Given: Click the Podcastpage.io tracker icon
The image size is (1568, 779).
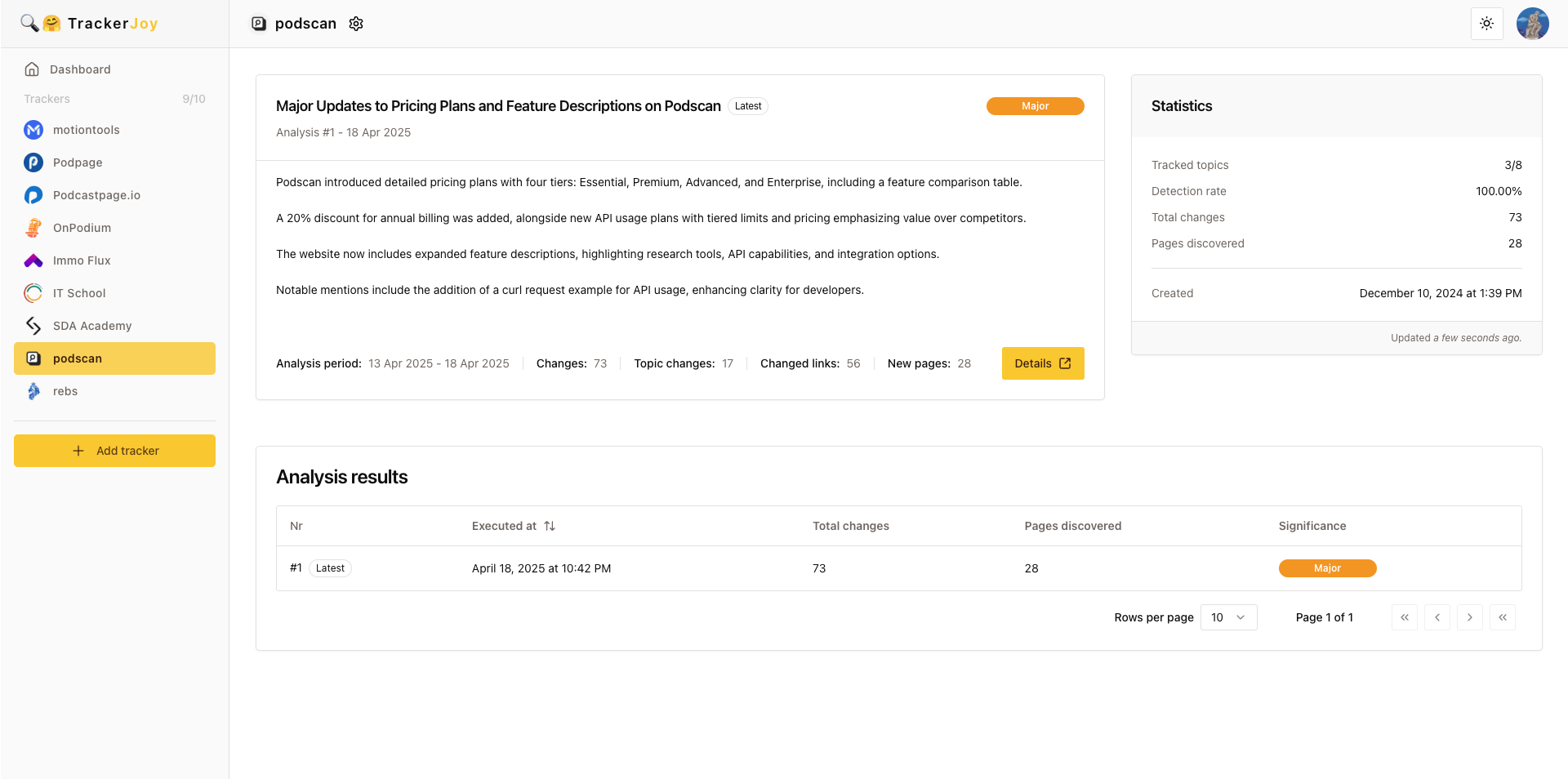Looking at the screenshot, I should (33, 195).
